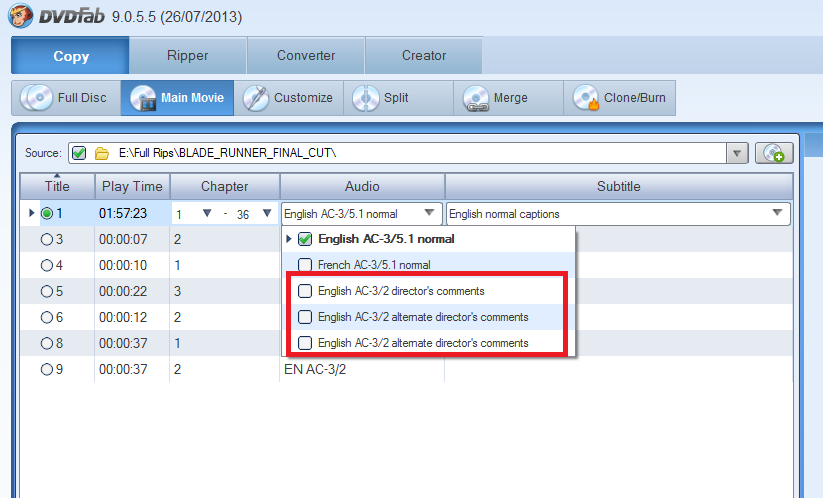Screen dimensions: 823x498
Task: Toggle the source path checkbox
Action: [79, 153]
